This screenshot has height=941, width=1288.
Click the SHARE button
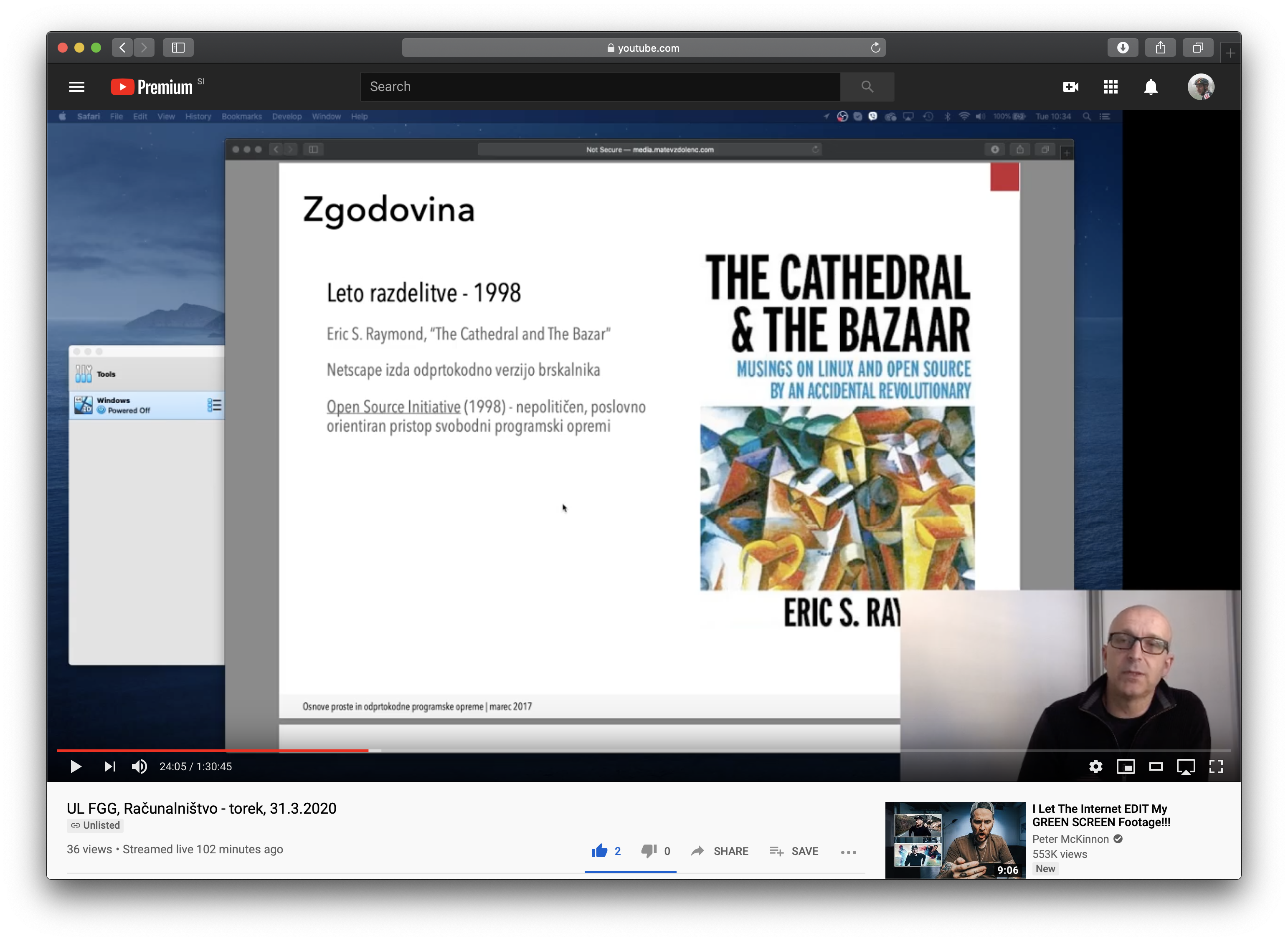720,850
